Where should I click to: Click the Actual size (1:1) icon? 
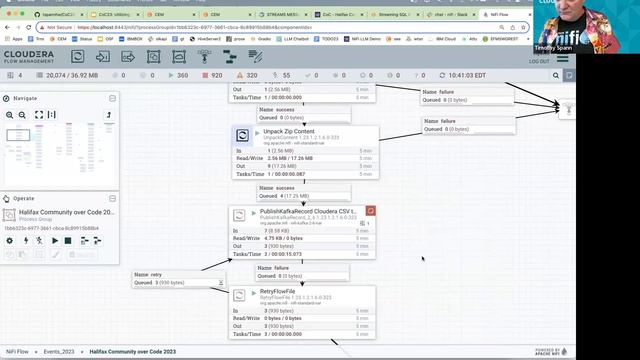tap(51, 115)
